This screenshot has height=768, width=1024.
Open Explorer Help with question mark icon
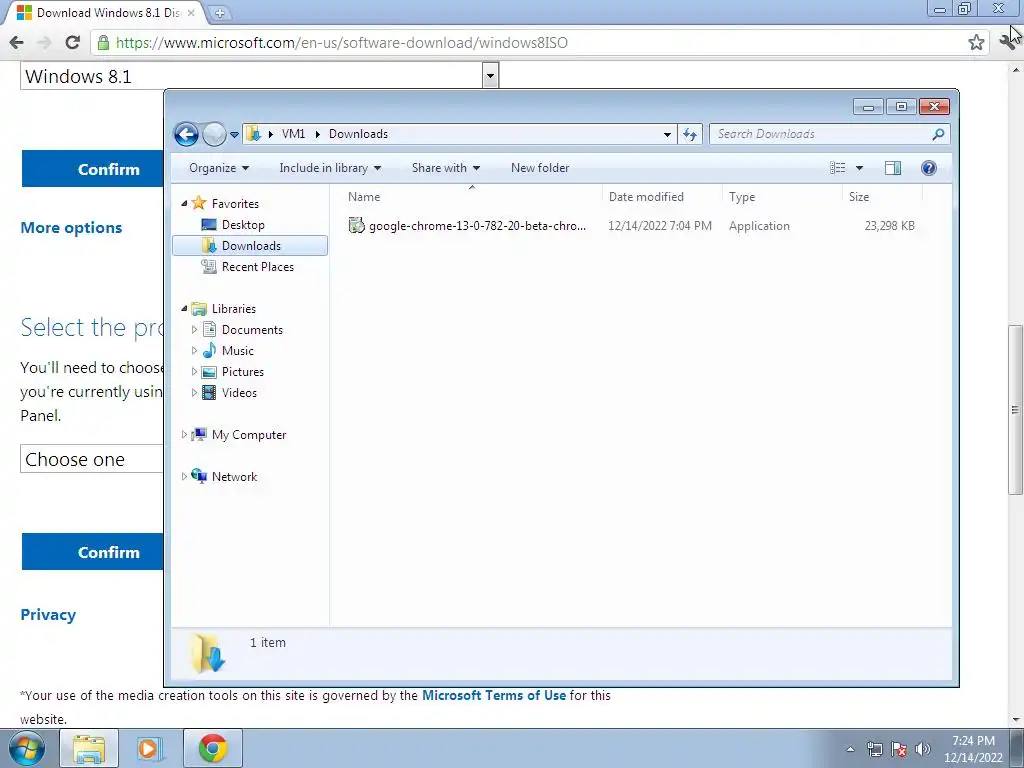(x=929, y=168)
